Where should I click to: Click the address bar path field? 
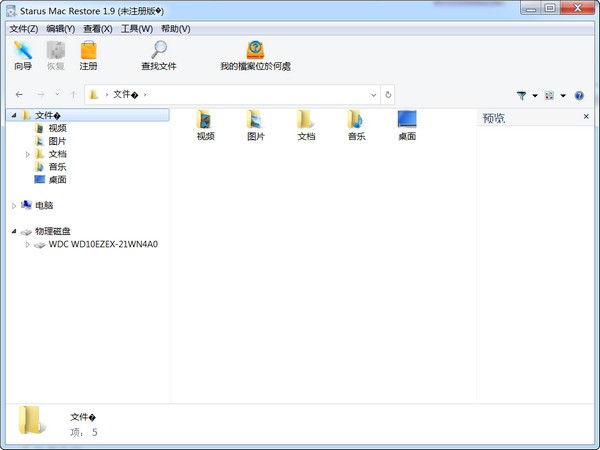coord(232,95)
